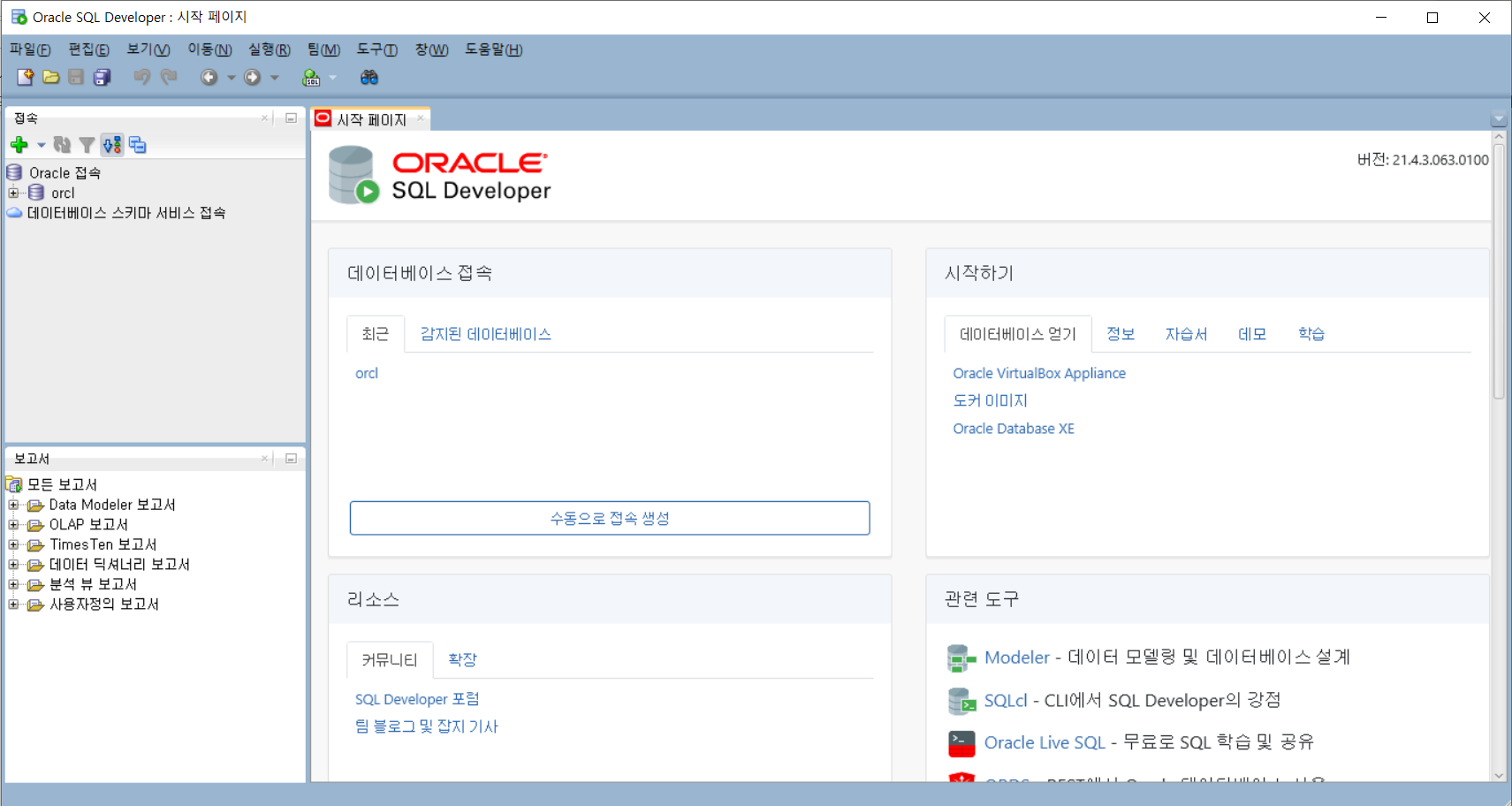Screen dimensions: 1512x806
Task: Expand 분석 뷰 보고서 folder
Action: point(13,584)
